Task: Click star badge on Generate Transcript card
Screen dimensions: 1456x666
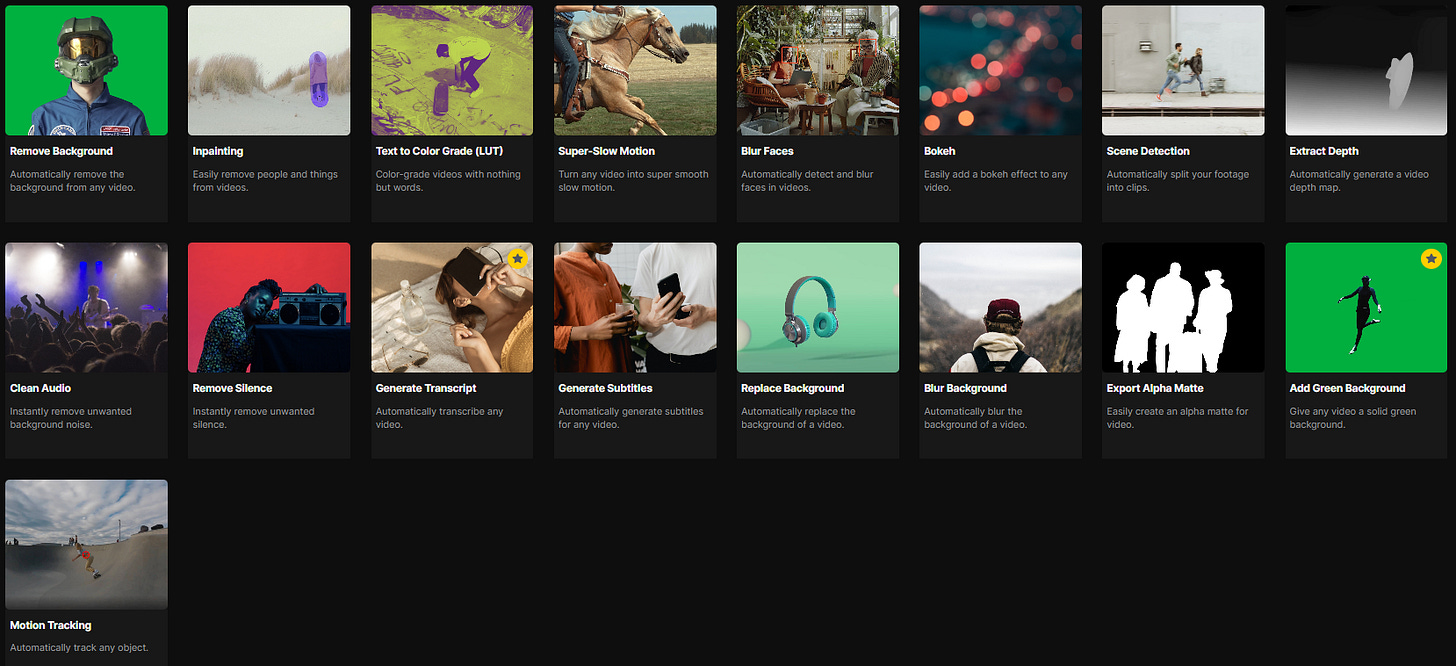Action: 517,259
